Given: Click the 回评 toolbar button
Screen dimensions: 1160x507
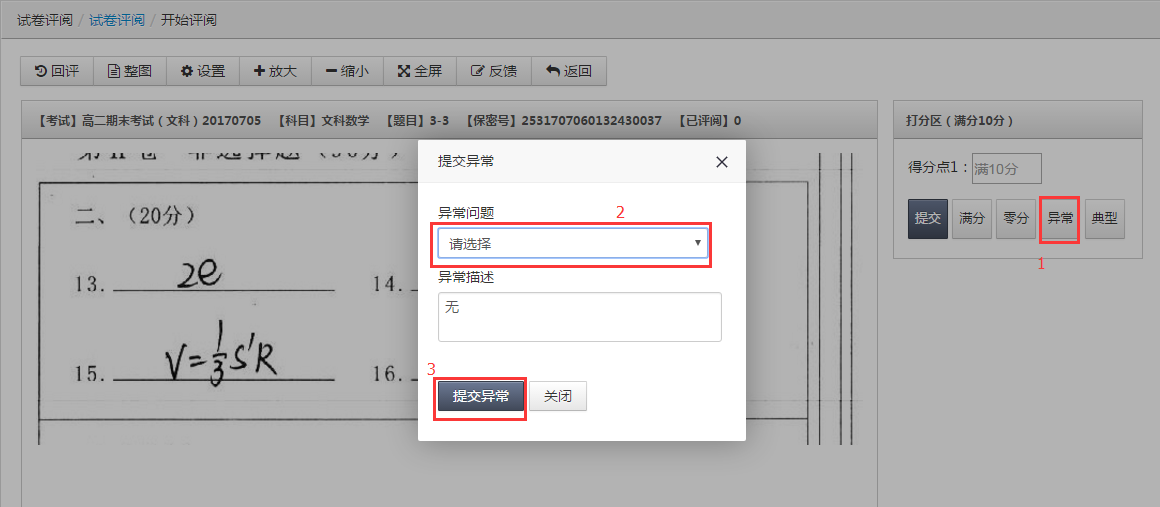Looking at the screenshot, I should click(x=57, y=72).
